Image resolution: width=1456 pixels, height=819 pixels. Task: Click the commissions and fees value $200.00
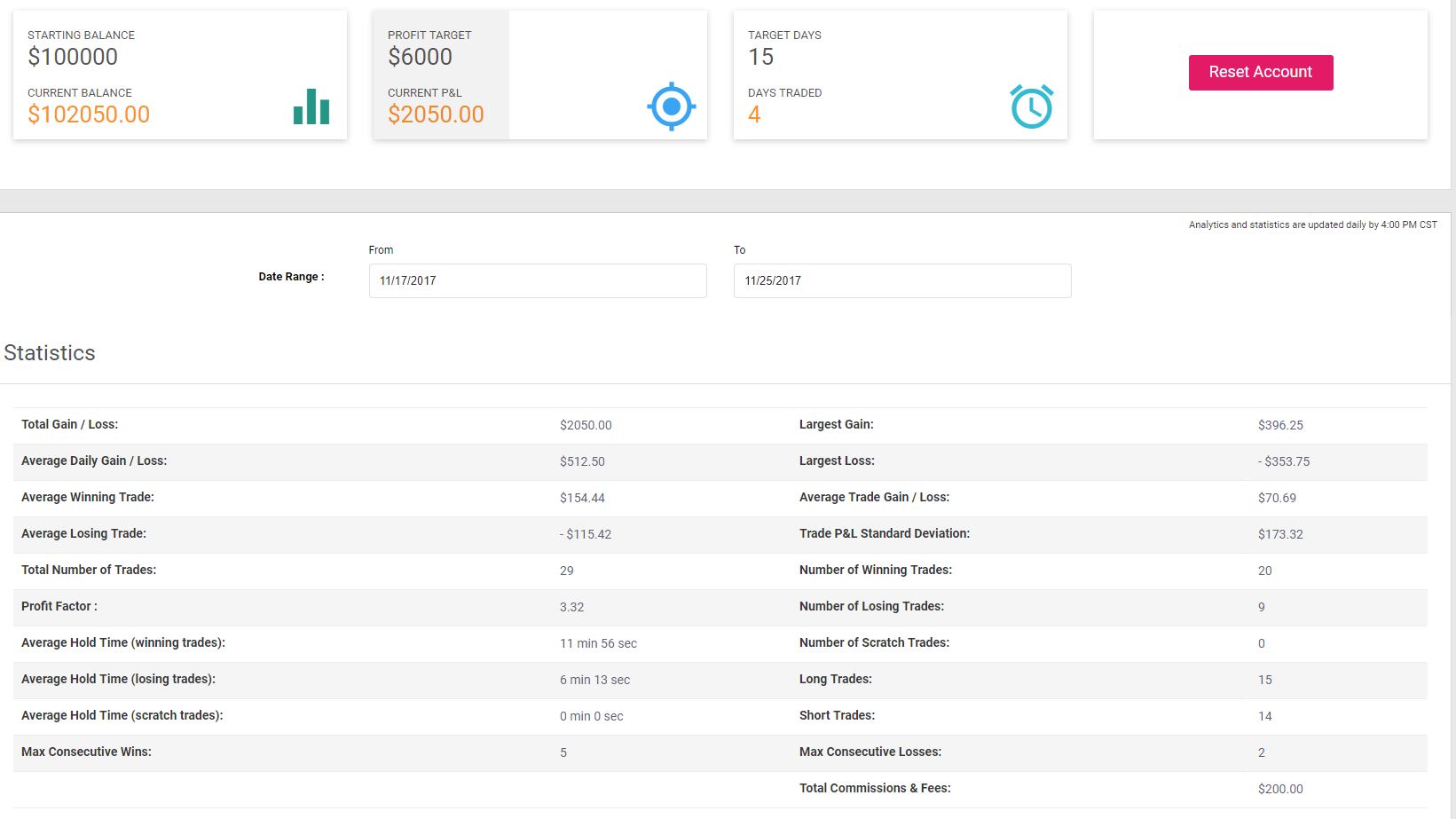tap(1280, 789)
